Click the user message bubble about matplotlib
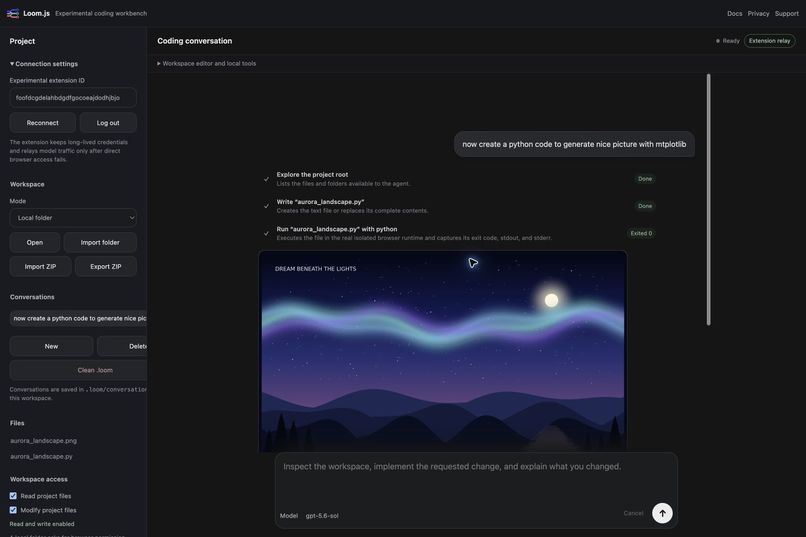Viewport: 806px width, 537px height. click(574, 144)
